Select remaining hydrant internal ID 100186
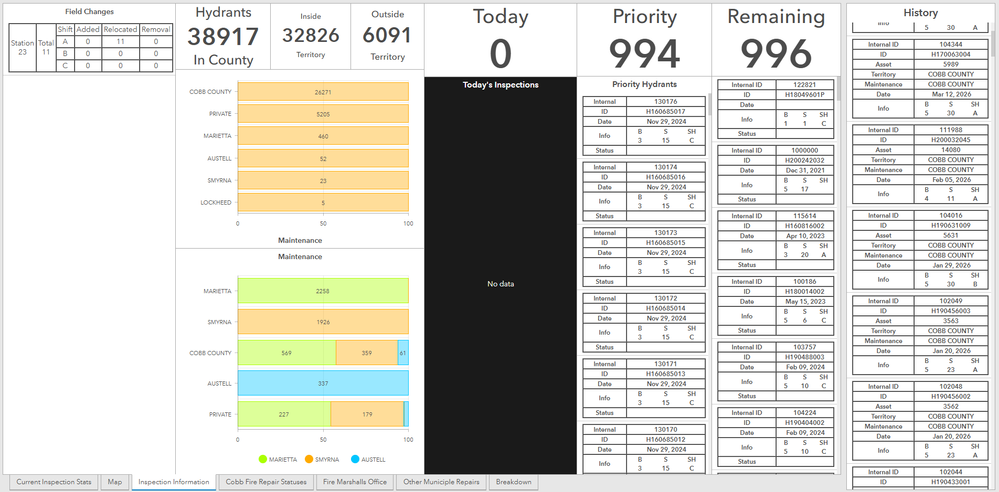Image resolution: width=999 pixels, height=492 pixels. point(804,281)
